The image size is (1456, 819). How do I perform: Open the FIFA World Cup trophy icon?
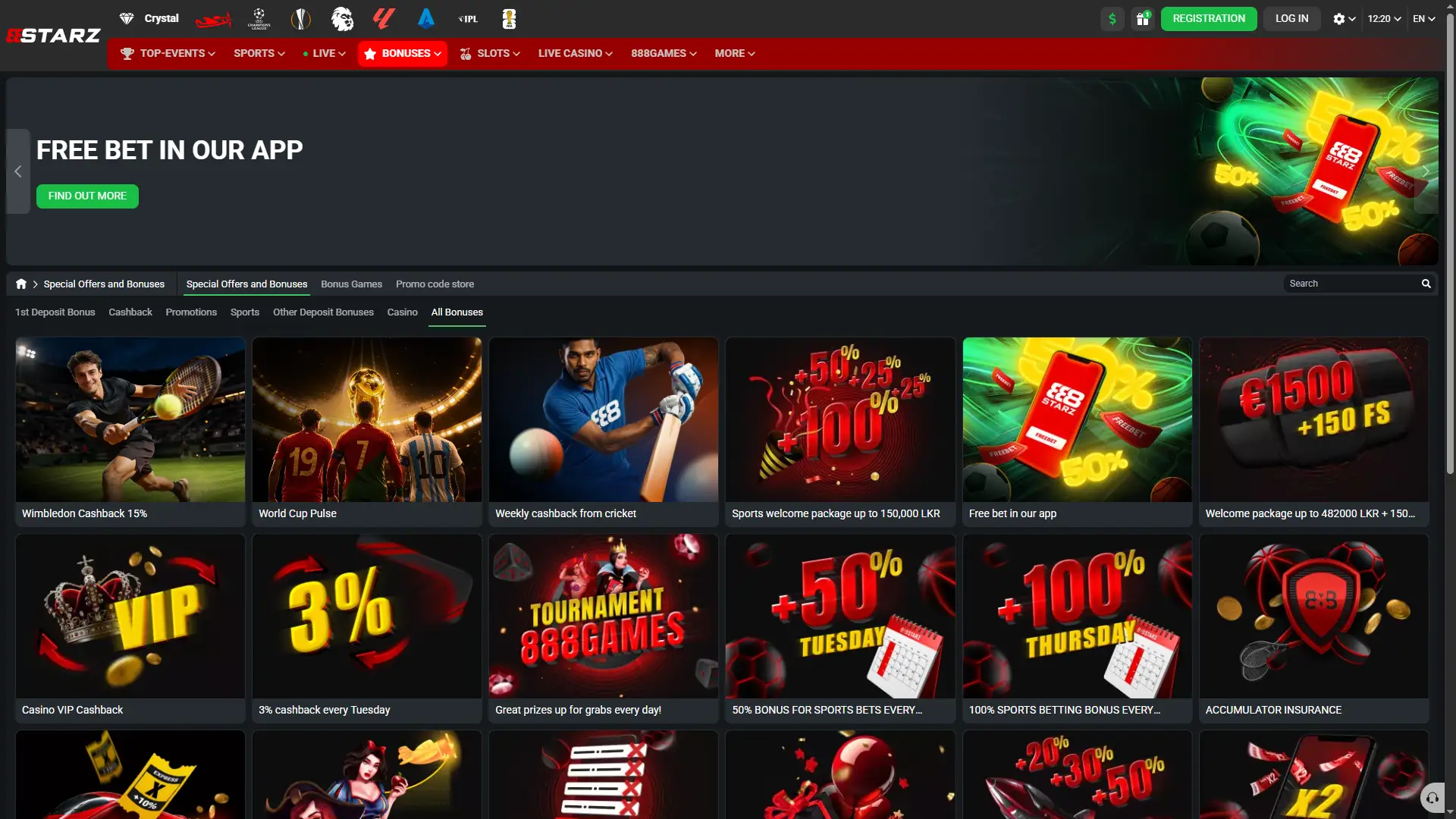510,19
